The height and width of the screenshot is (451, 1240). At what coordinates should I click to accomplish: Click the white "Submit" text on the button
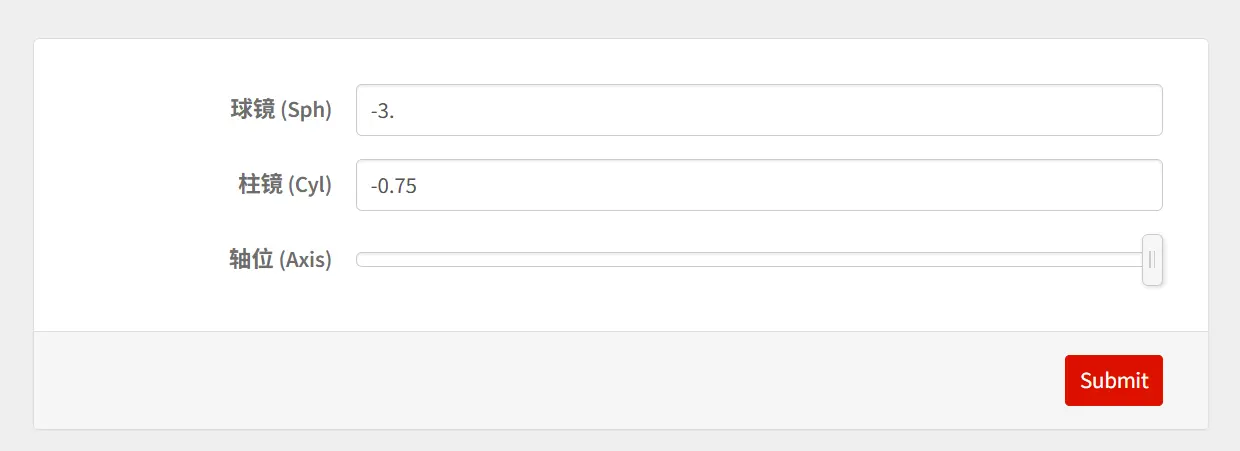(1114, 381)
